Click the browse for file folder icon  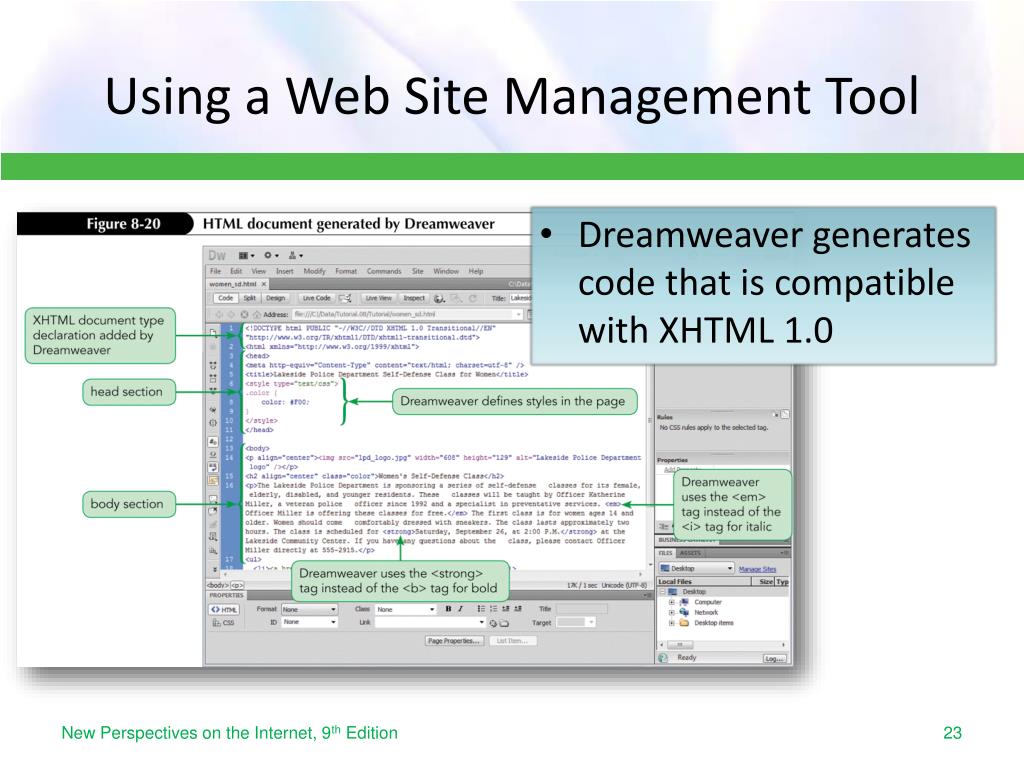point(504,623)
